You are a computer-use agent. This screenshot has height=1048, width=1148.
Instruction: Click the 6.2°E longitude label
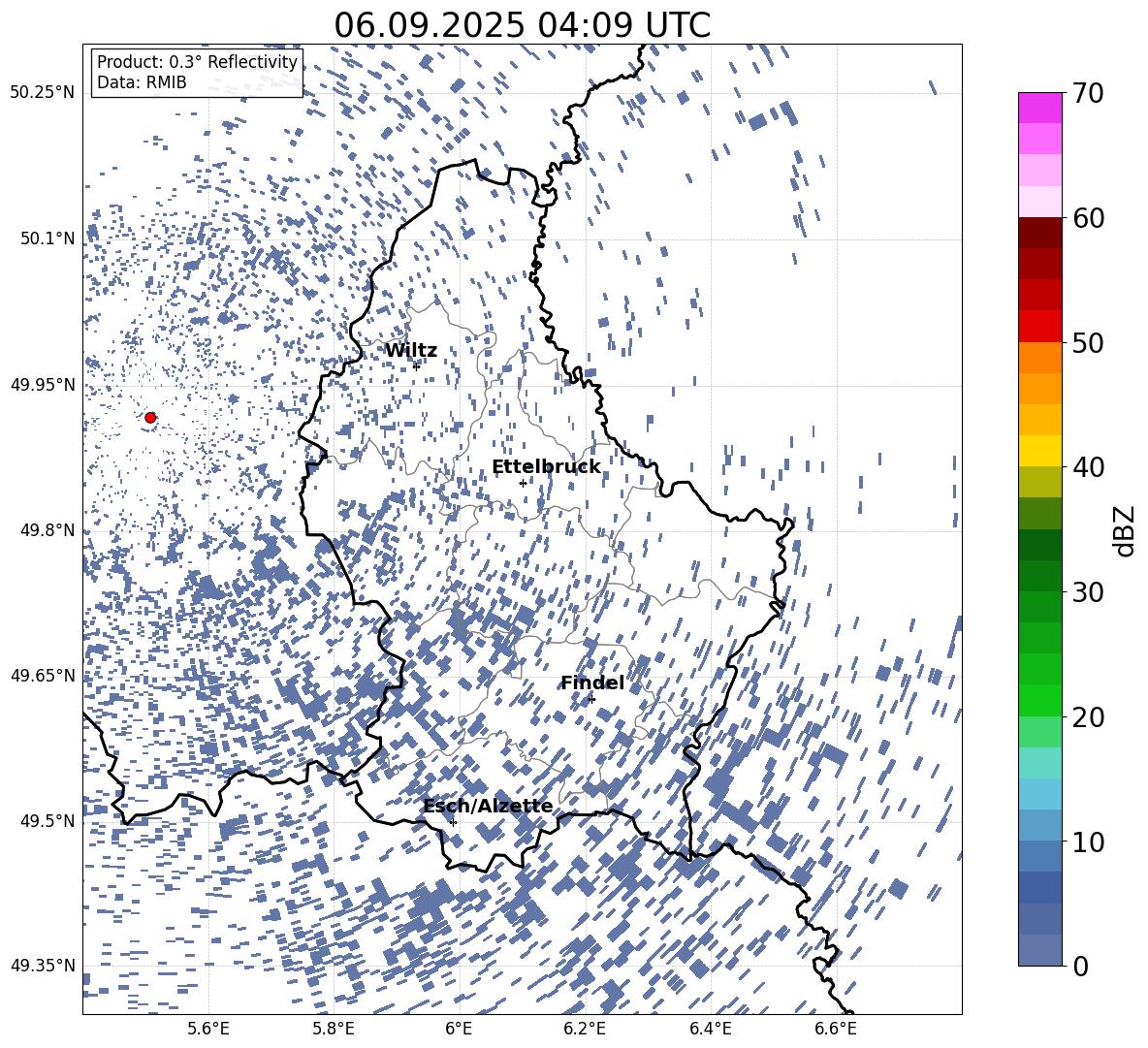click(x=585, y=1030)
